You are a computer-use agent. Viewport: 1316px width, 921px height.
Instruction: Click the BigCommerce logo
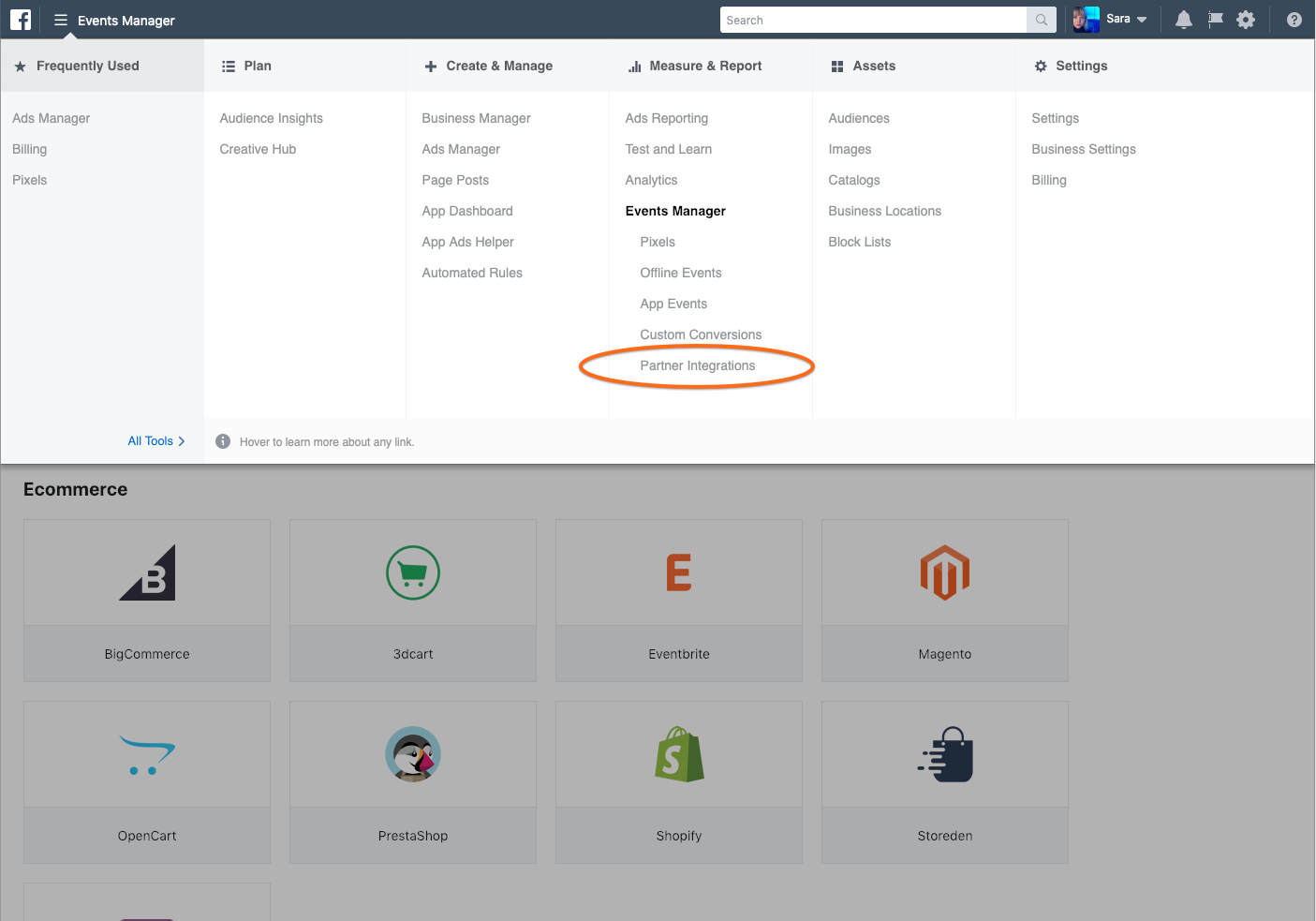(147, 572)
